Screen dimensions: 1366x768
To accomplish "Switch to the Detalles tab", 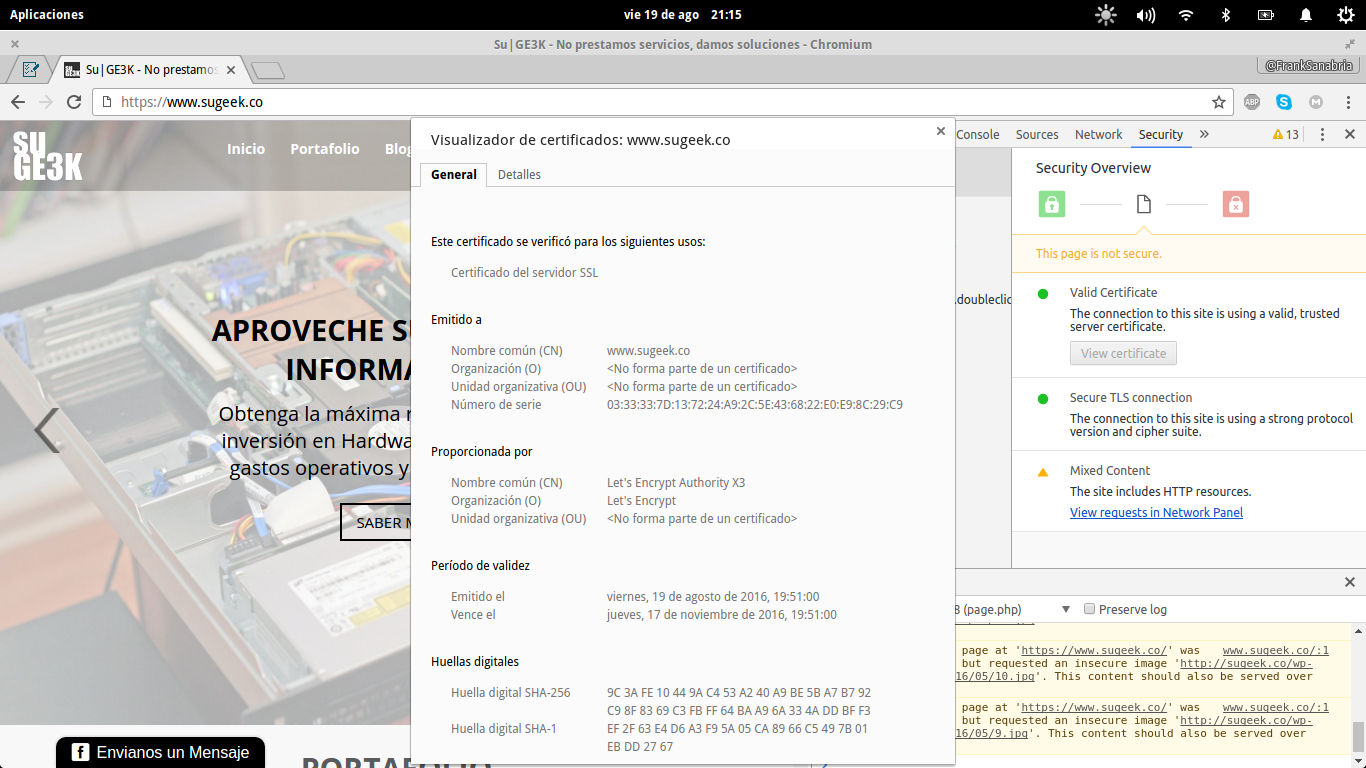I will 519,175.
